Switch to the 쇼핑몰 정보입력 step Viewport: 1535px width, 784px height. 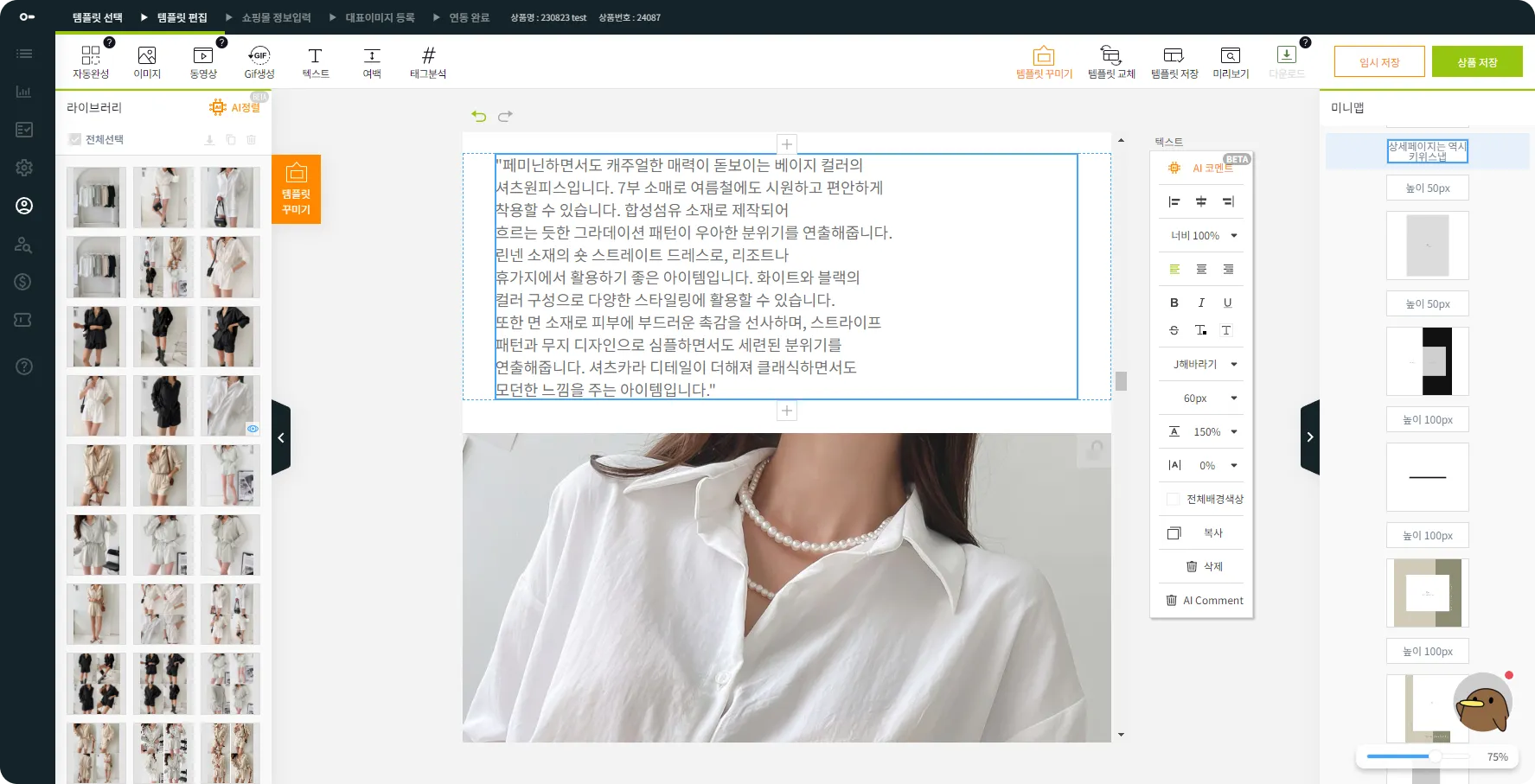(276, 17)
